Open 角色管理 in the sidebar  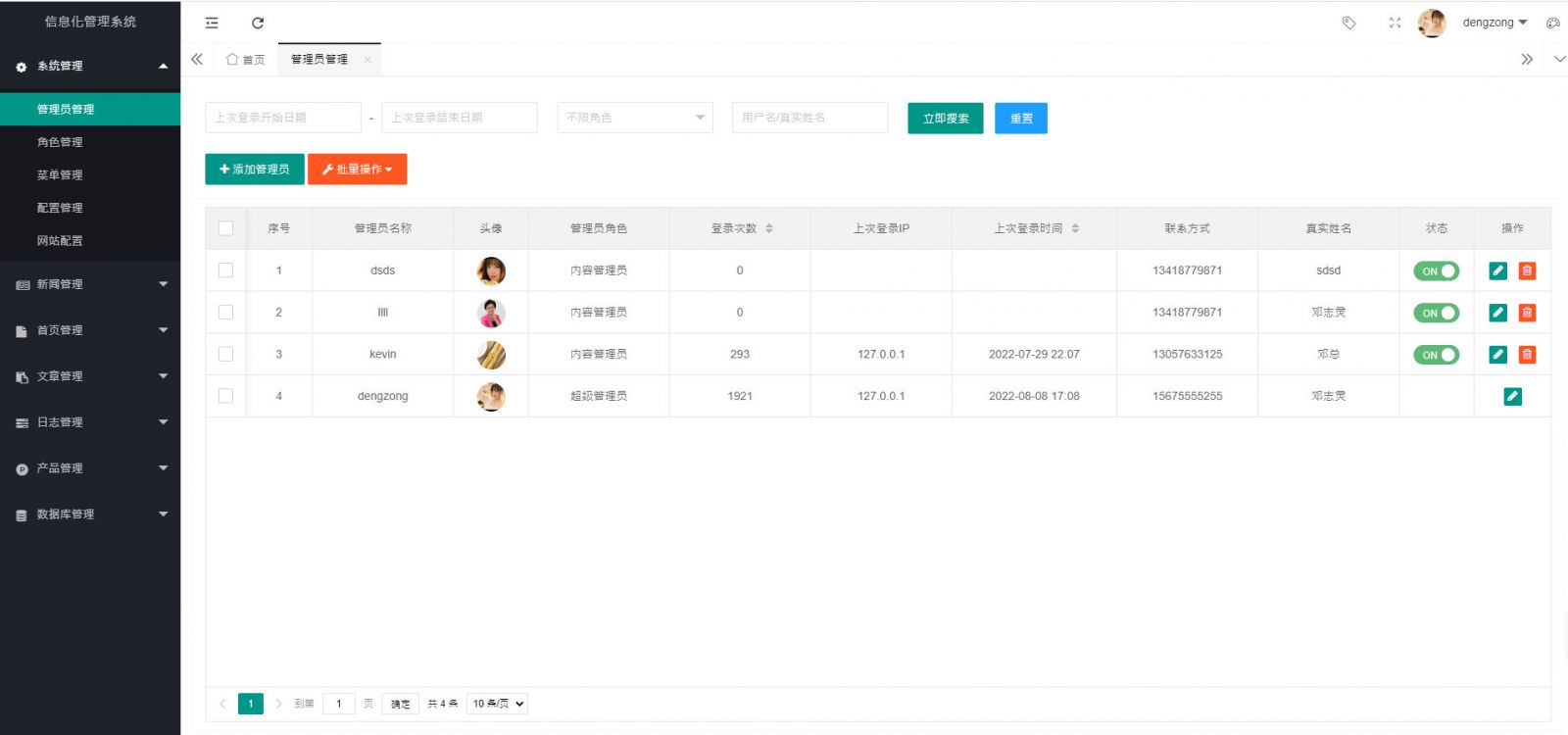(60, 142)
